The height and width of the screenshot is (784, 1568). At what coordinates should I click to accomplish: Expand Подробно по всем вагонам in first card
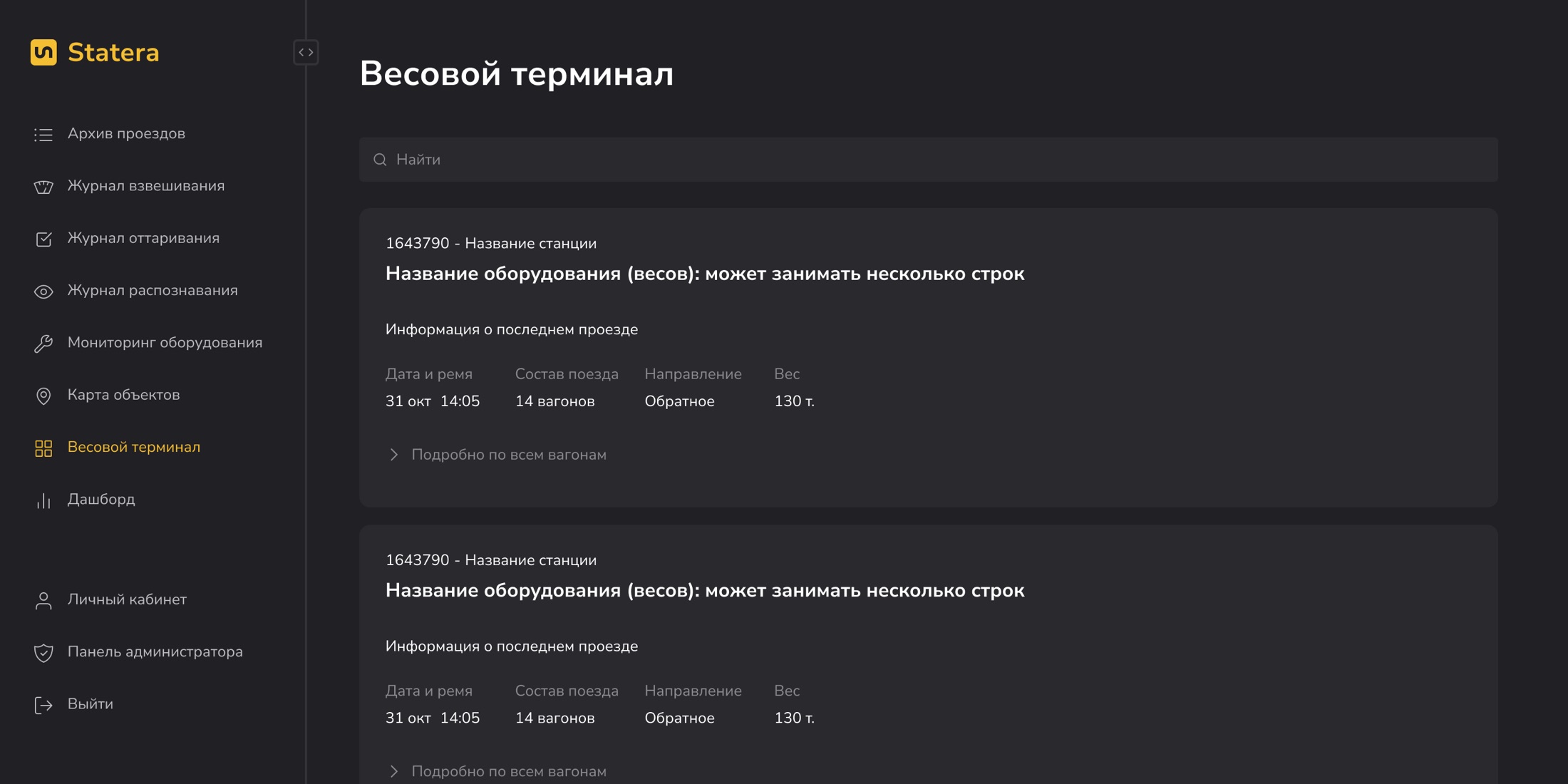[x=497, y=455]
